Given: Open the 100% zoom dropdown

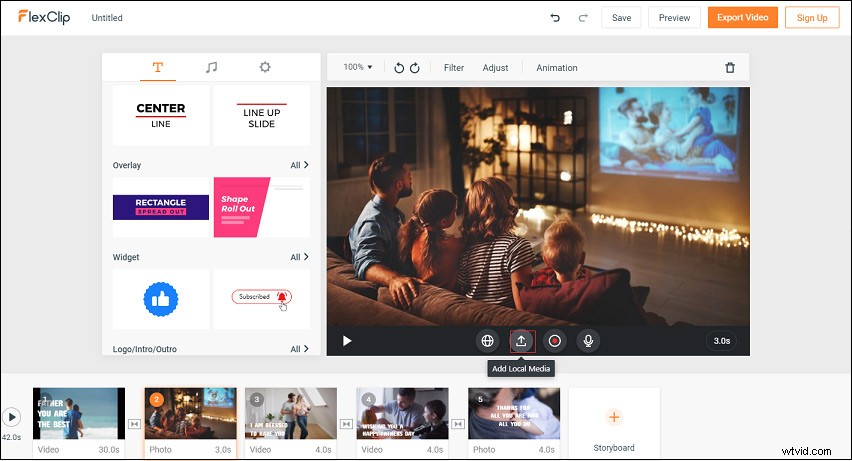Looking at the screenshot, I should click(x=357, y=67).
